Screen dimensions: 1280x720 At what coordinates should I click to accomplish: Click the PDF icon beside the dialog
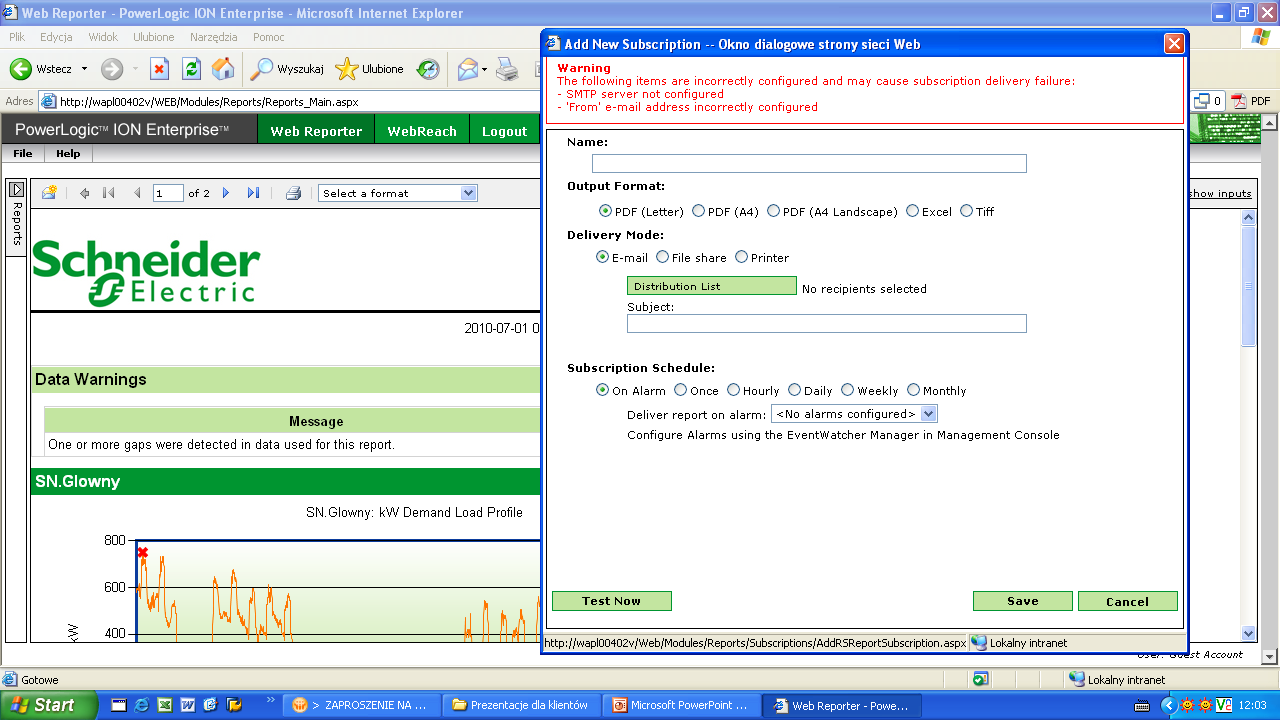point(1238,101)
